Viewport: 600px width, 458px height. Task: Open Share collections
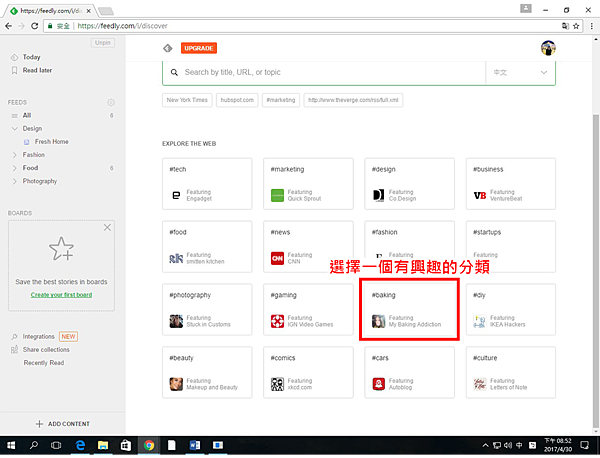(46, 350)
